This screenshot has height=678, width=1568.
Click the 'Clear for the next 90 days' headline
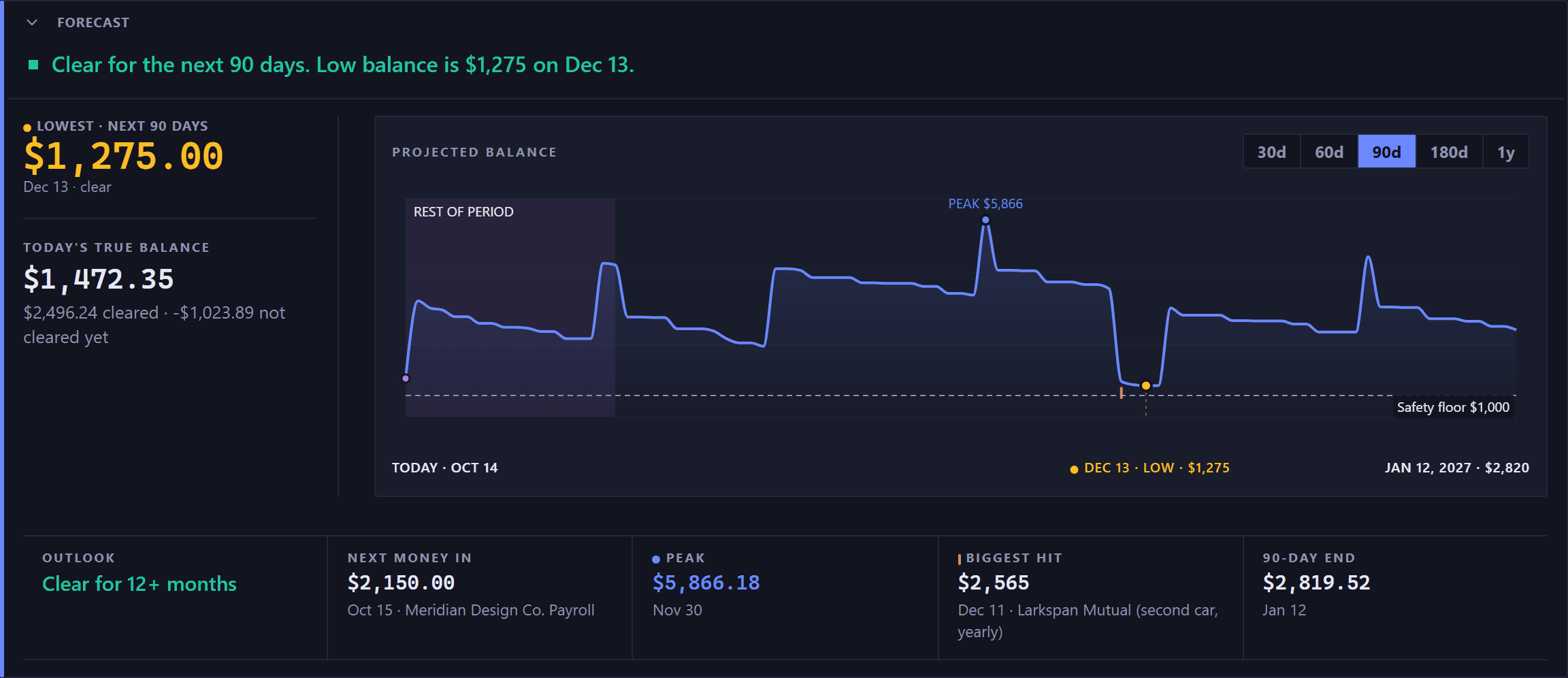pyautogui.click(x=343, y=65)
